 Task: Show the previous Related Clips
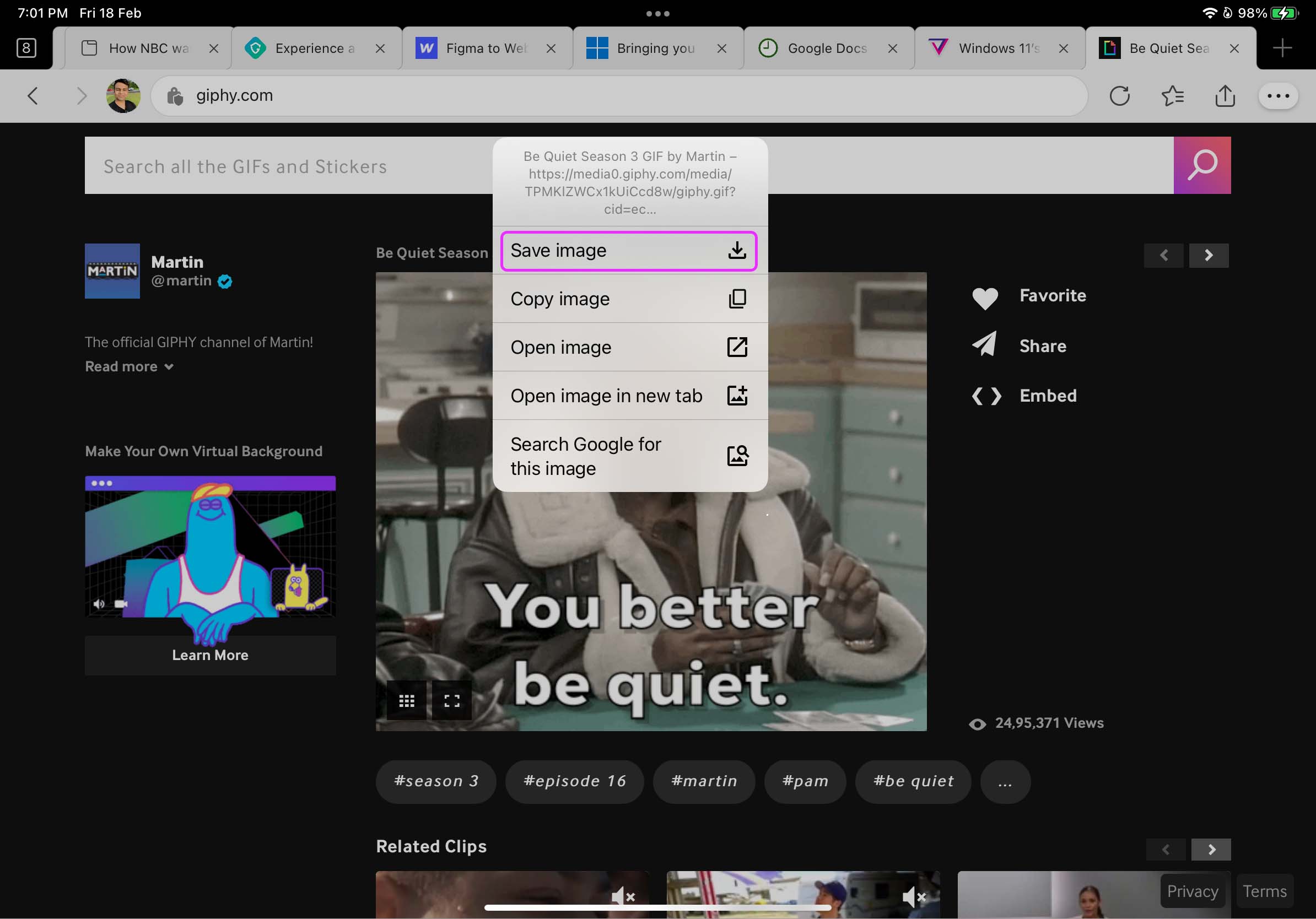(x=1166, y=849)
